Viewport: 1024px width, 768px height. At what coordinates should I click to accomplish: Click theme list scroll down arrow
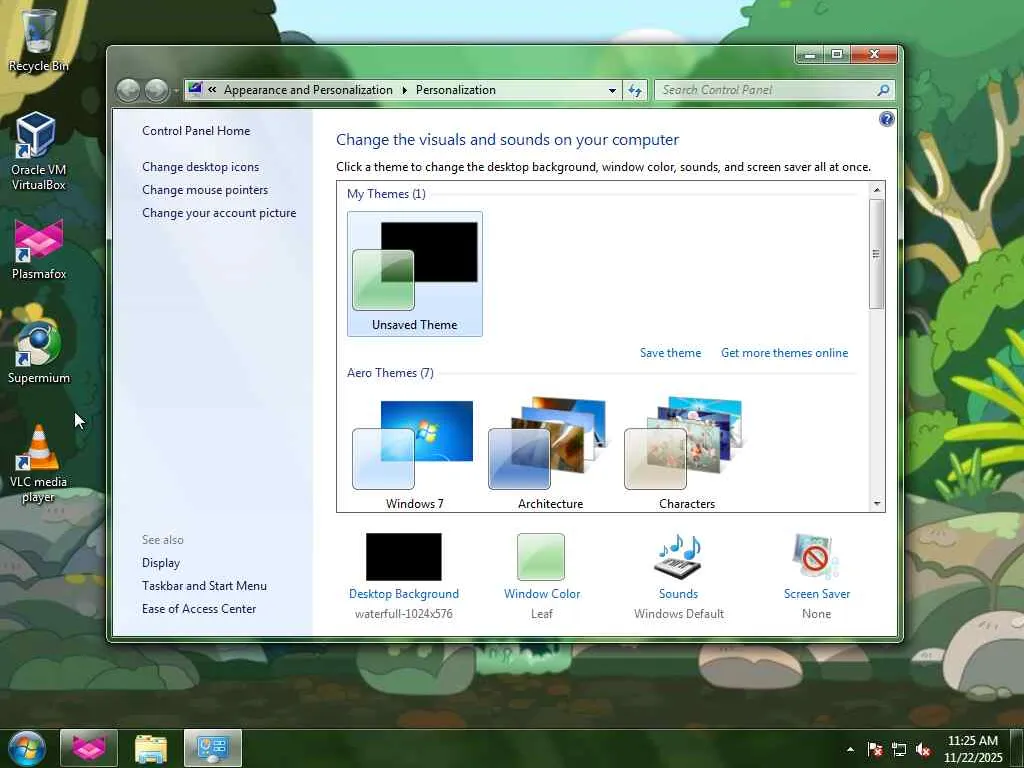(876, 504)
